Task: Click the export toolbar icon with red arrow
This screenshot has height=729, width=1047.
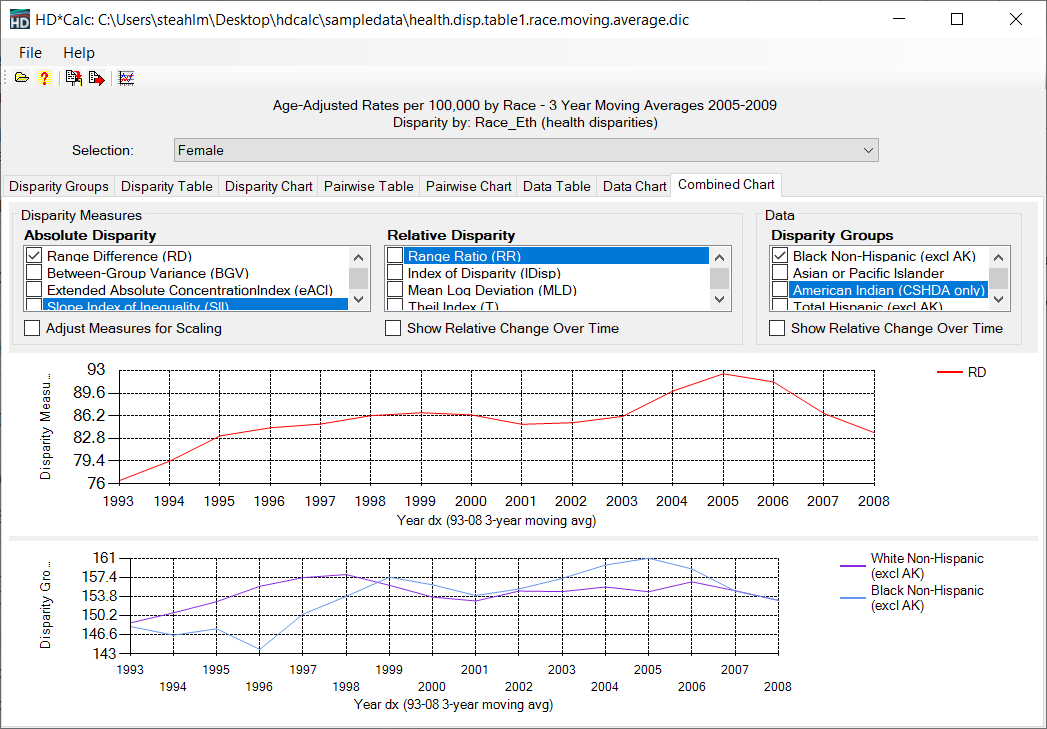Action: point(96,78)
